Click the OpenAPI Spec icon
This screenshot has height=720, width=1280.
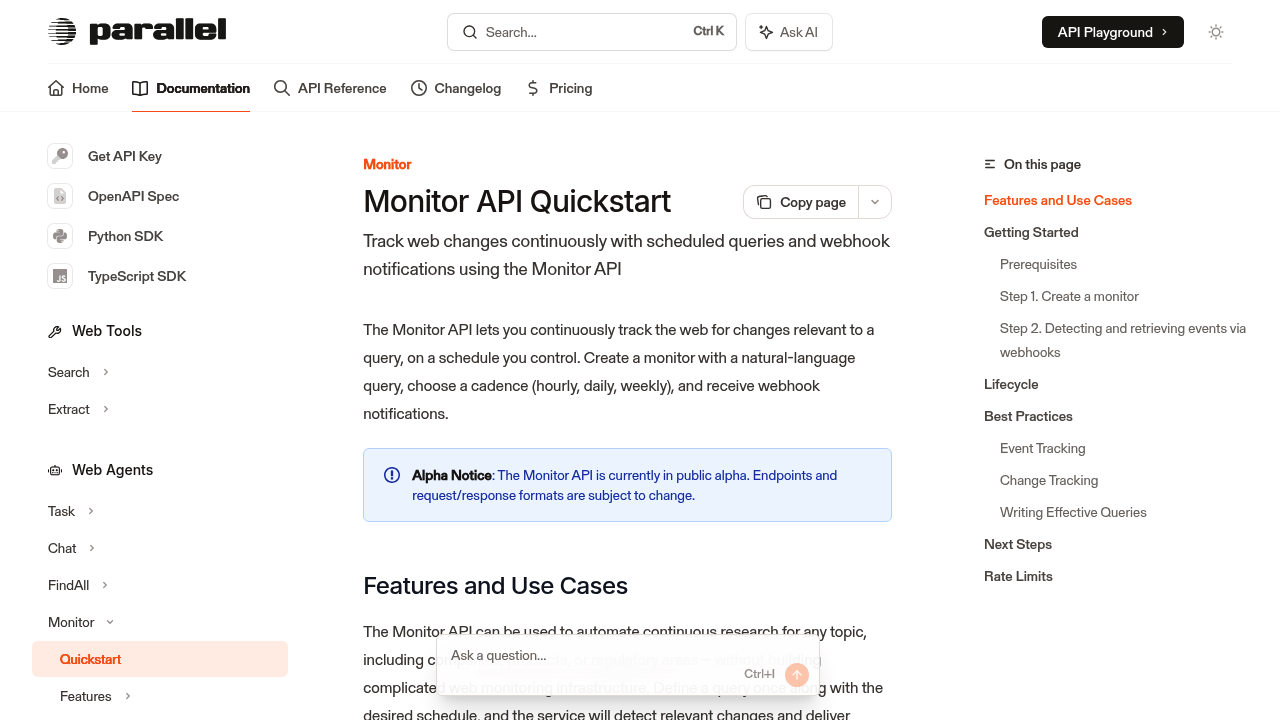point(60,196)
